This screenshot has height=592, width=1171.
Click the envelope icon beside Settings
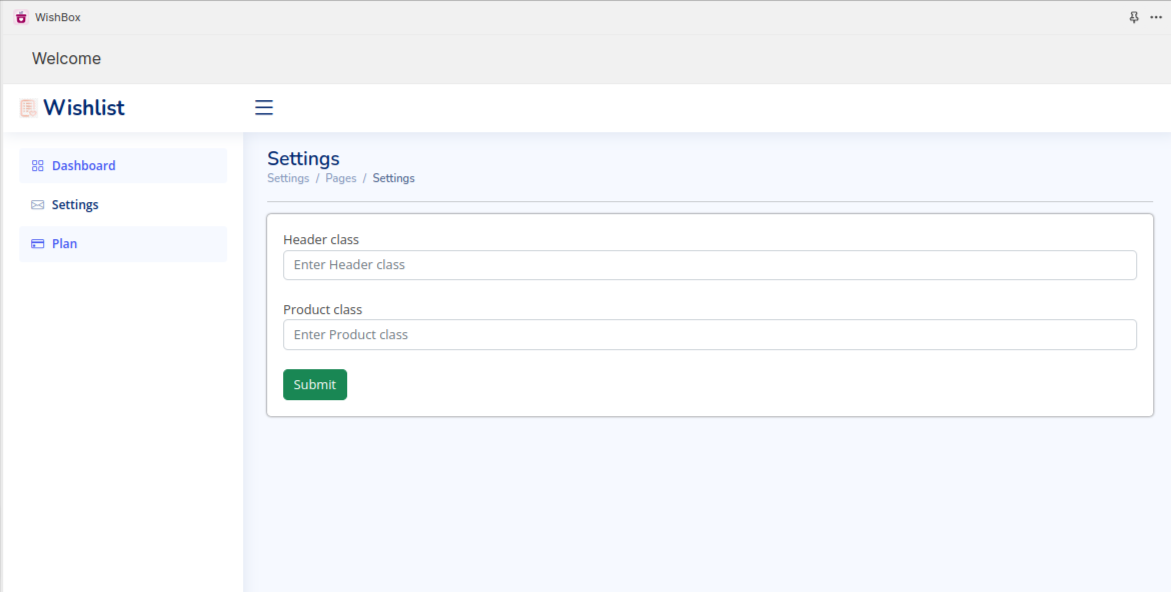[38, 205]
